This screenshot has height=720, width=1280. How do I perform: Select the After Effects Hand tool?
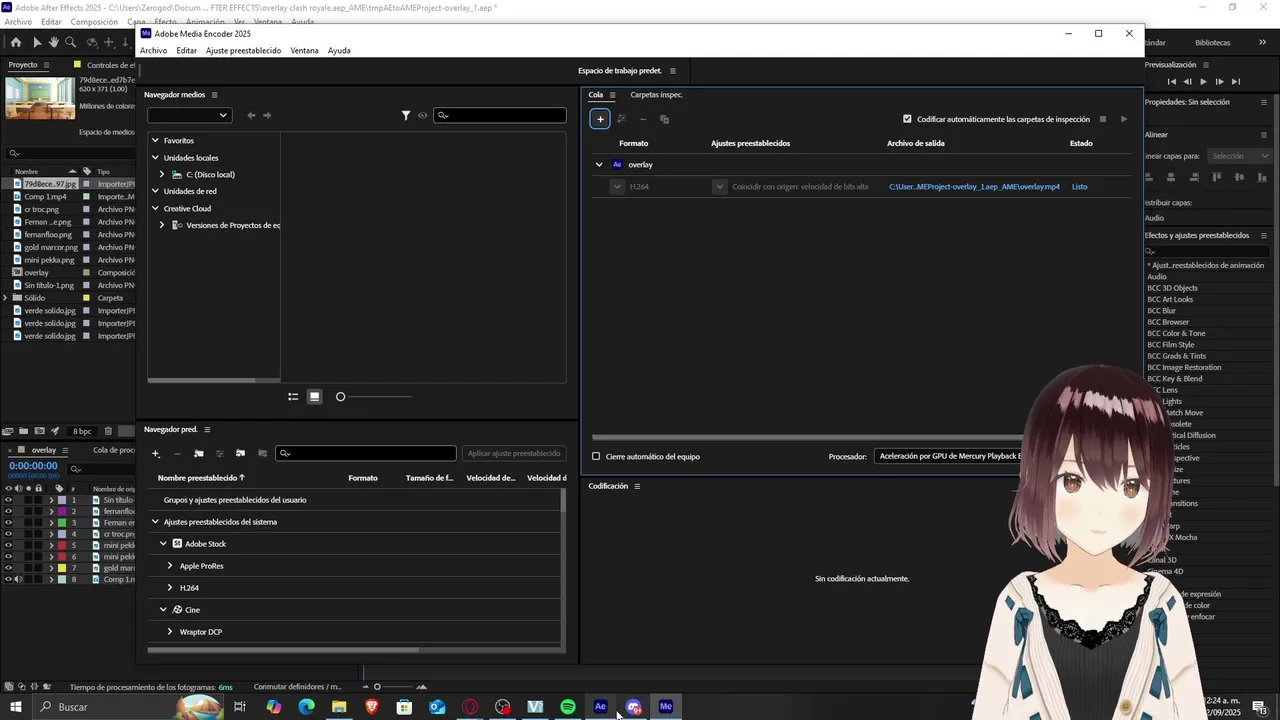(54, 42)
